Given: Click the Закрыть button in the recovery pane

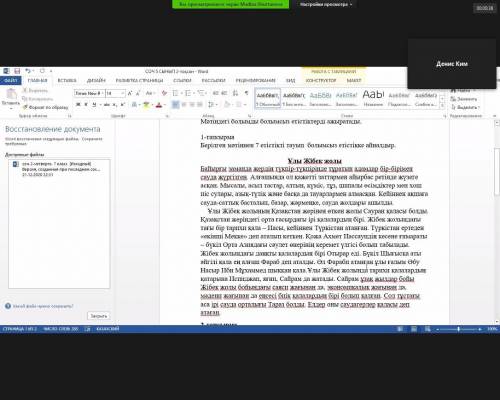Looking at the screenshot, I should pos(99,316).
